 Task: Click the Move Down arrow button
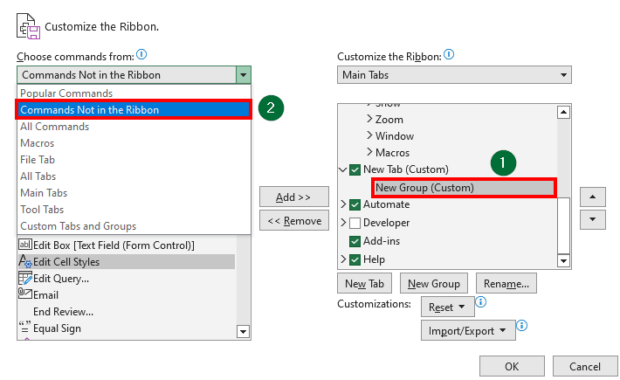(592, 220)
